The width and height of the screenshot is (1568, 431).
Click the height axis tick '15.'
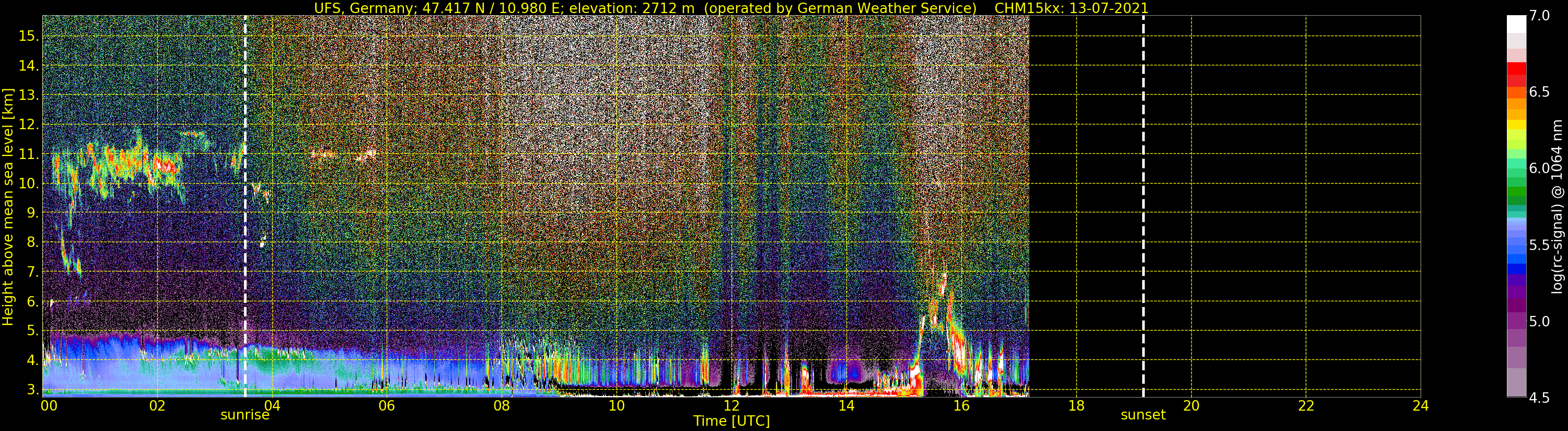[29, 36]
